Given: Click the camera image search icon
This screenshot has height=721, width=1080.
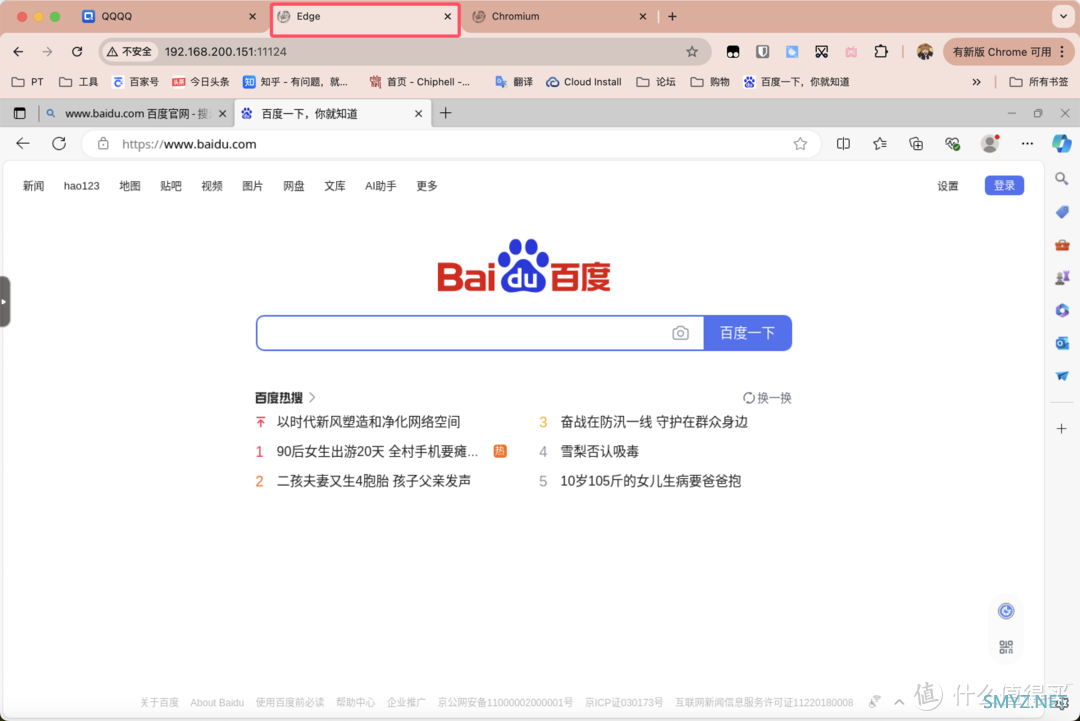Looking at the screenshot, I should [x=680, y=333].
